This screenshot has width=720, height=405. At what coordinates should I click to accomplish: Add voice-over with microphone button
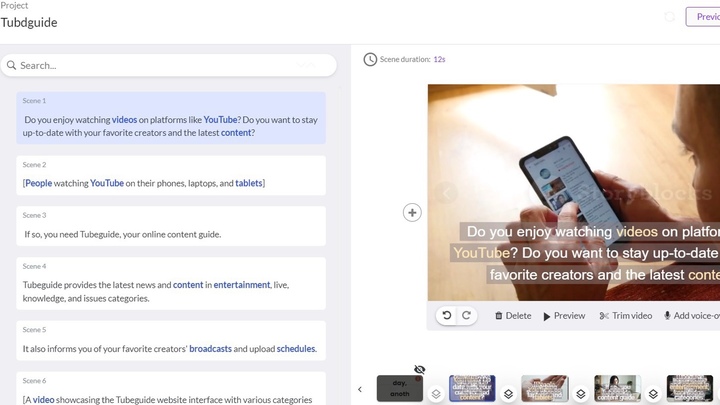tap(692, 316)
